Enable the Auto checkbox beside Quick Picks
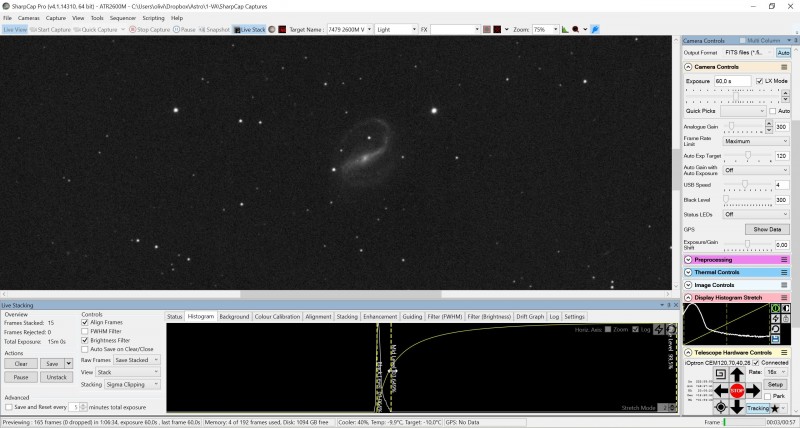 772,111
